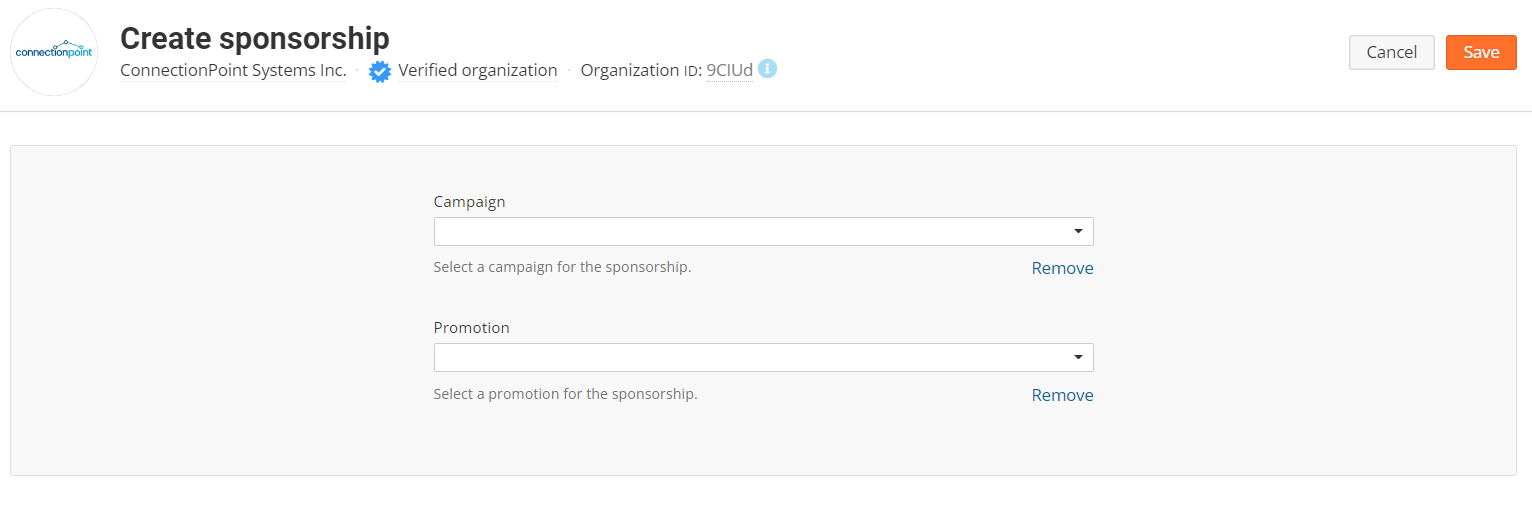Viewport: 1532px width, 508px height.
Task: Click the 'Organization ID:' label text
Action: (641, 70)
